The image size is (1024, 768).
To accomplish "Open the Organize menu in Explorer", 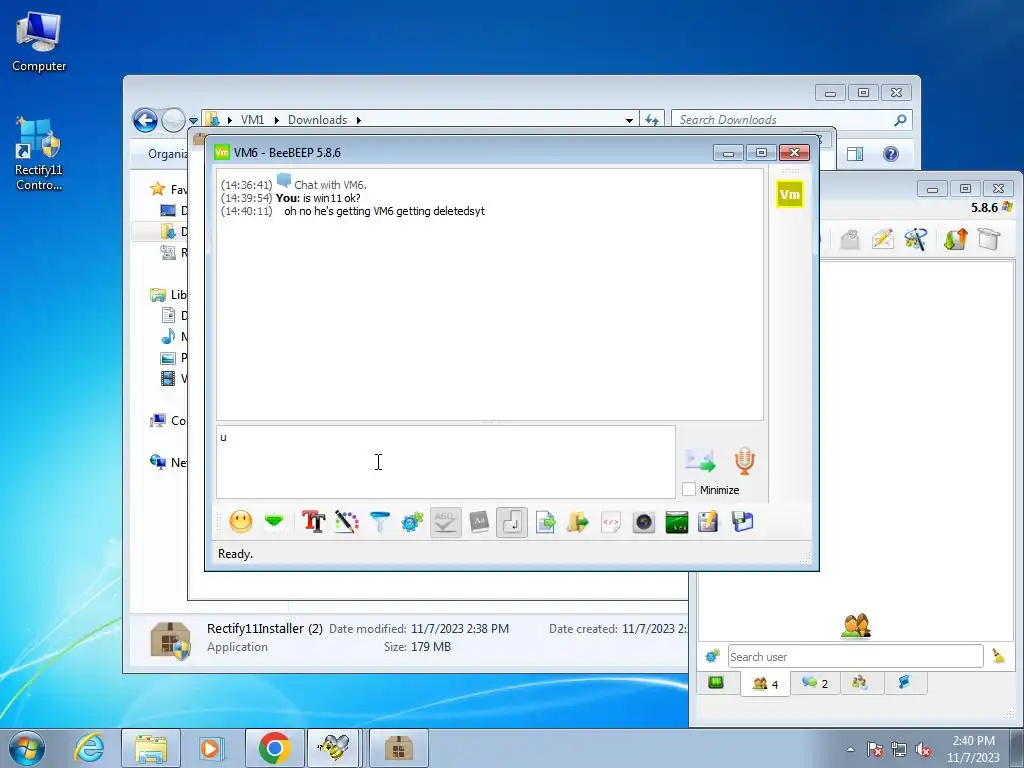I will tap(167, 154).
